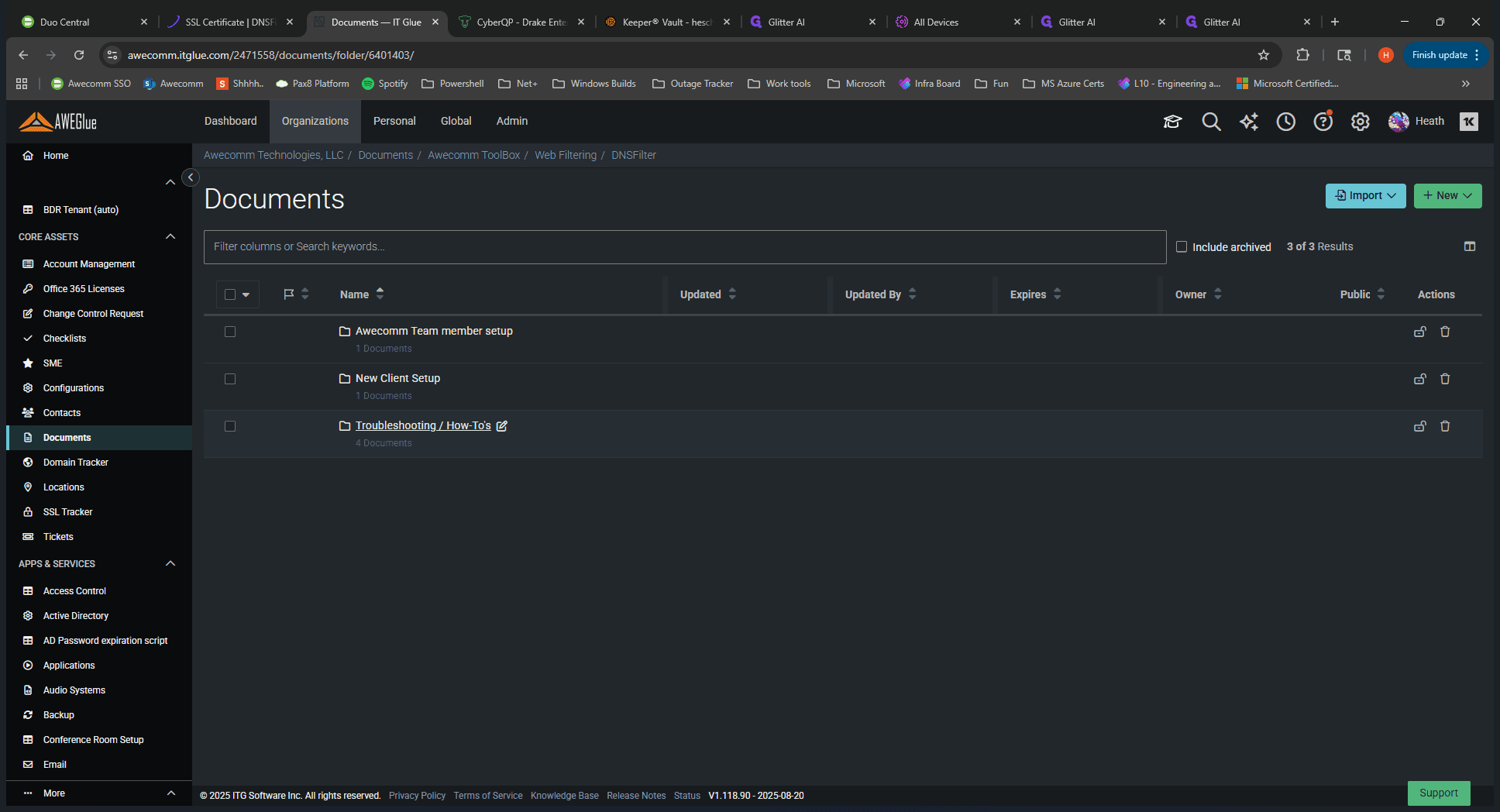The height and width of the screenshot is (812, 1500).
Task: Open the Admin tab
Action: (511, 122)
